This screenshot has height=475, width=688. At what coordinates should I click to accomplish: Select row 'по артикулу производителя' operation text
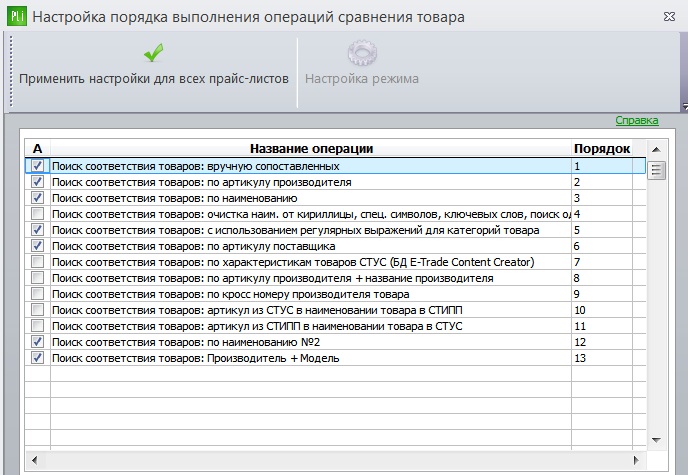click(201, 182)
